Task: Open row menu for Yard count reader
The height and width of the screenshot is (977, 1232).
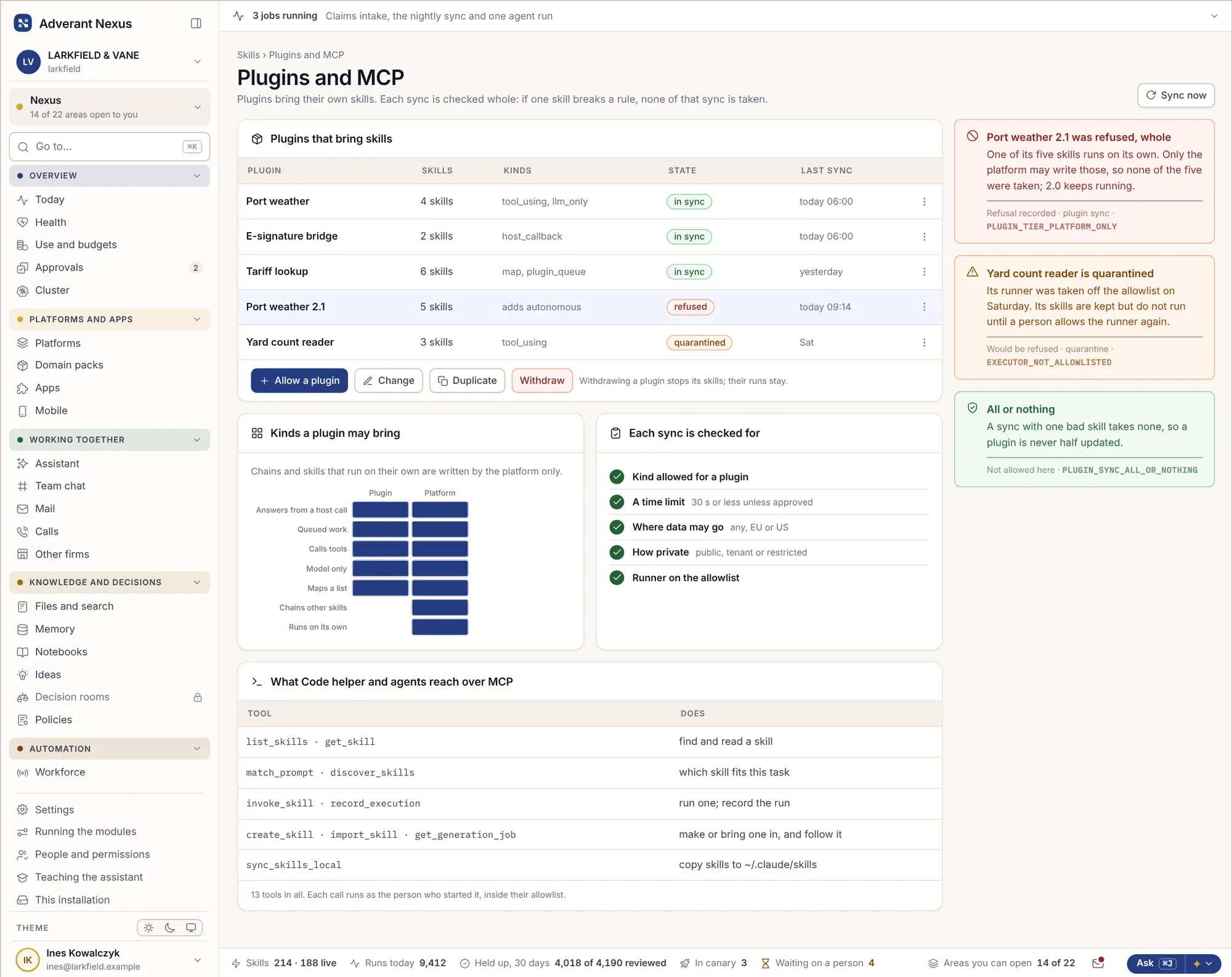Action: pyautogui.click(x=924, y=343)
